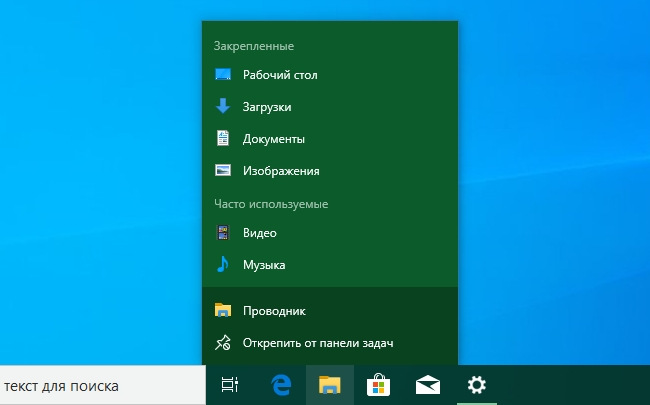Click the document page icon beside Документы

[223, 138]
